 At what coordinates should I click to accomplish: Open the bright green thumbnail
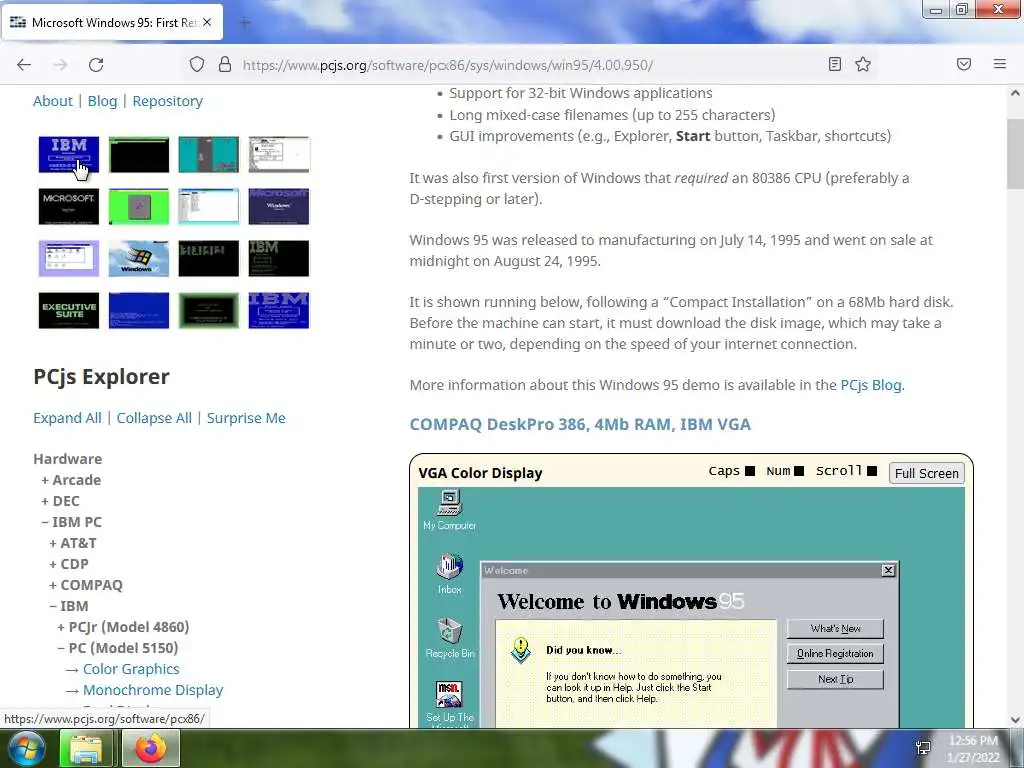[x=138, y=206]
